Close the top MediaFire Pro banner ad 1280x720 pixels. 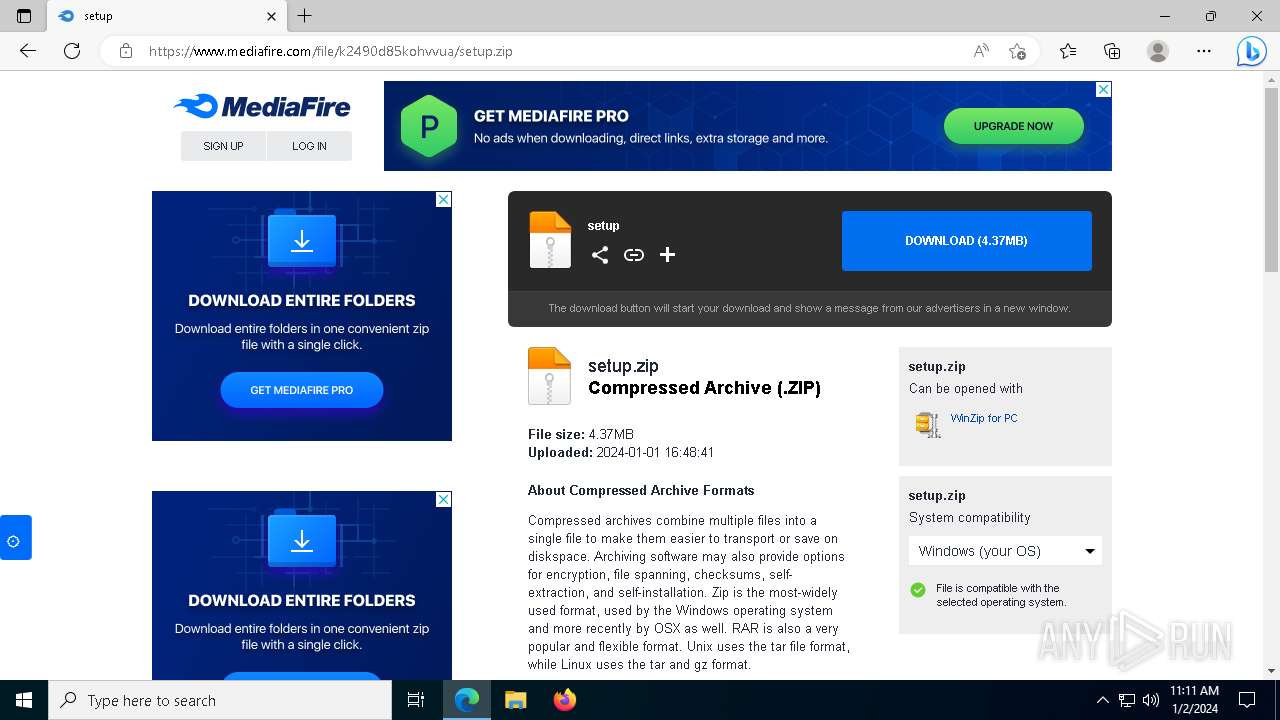click(1103, 89)
